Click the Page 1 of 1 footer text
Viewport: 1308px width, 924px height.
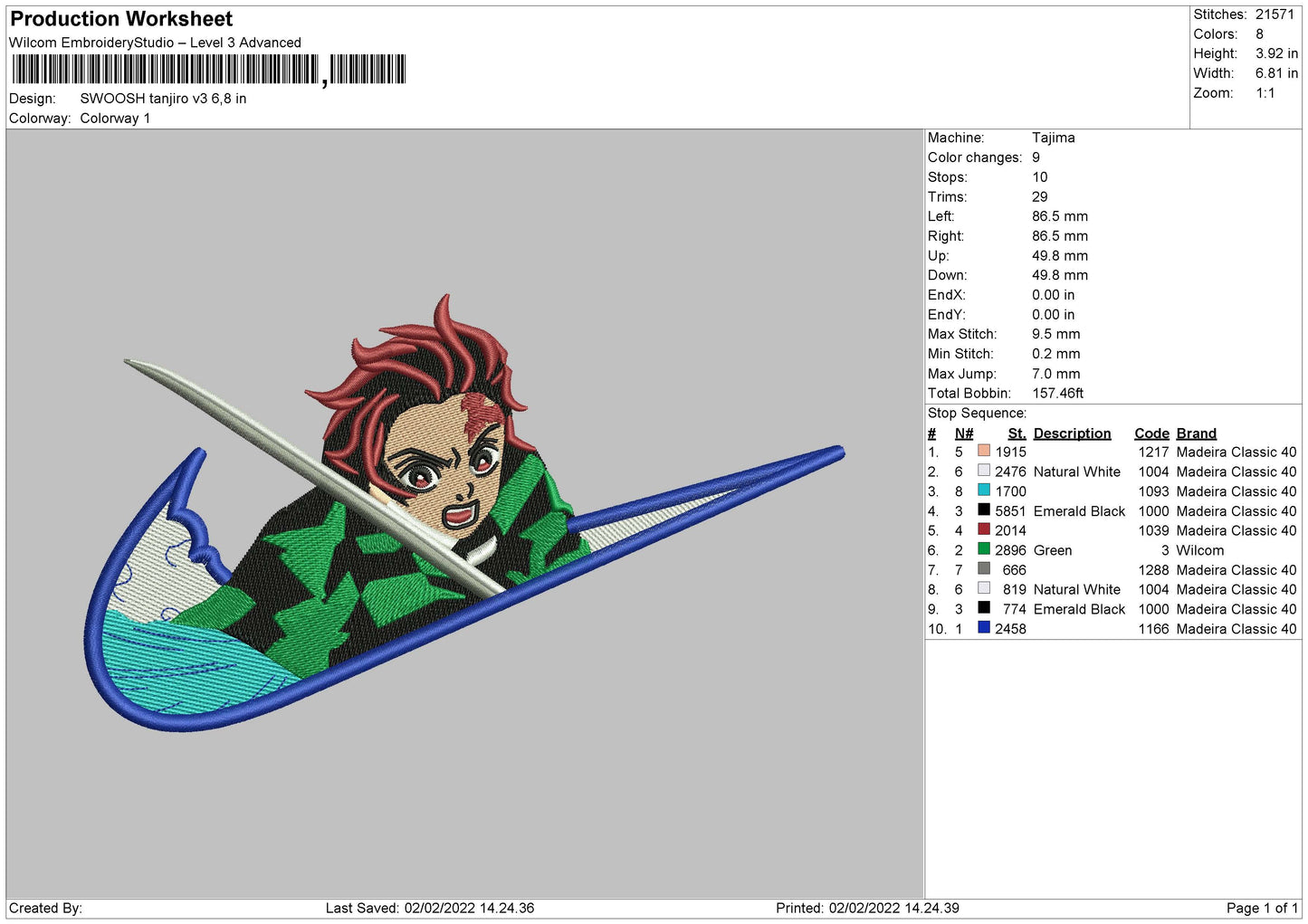pyautogui.click(x=1262, y=908)
